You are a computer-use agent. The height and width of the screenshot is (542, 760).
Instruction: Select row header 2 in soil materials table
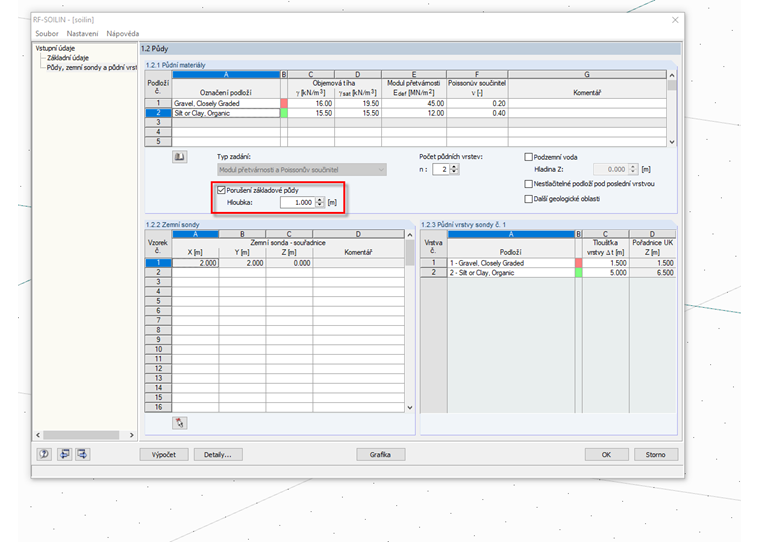[x=158, y=113]
